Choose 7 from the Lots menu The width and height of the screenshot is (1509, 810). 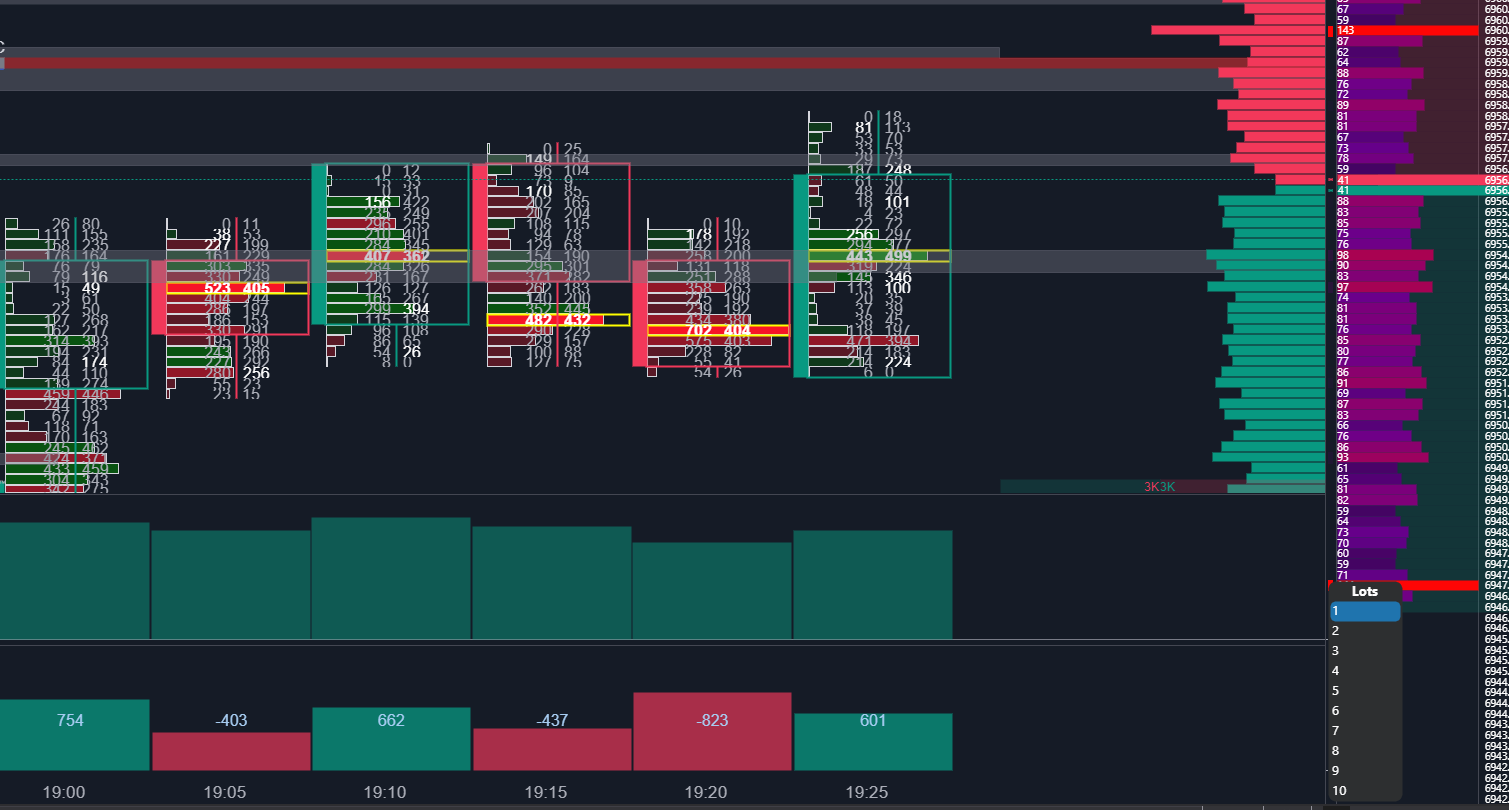[1365, 731]
